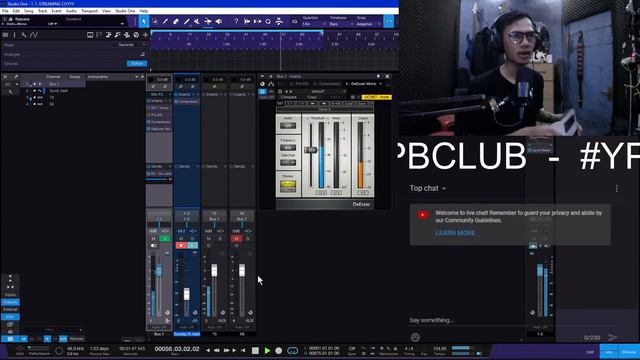Click the Remote button below console
This screenshot has height=360, width=640.
[x=76, y=339]
